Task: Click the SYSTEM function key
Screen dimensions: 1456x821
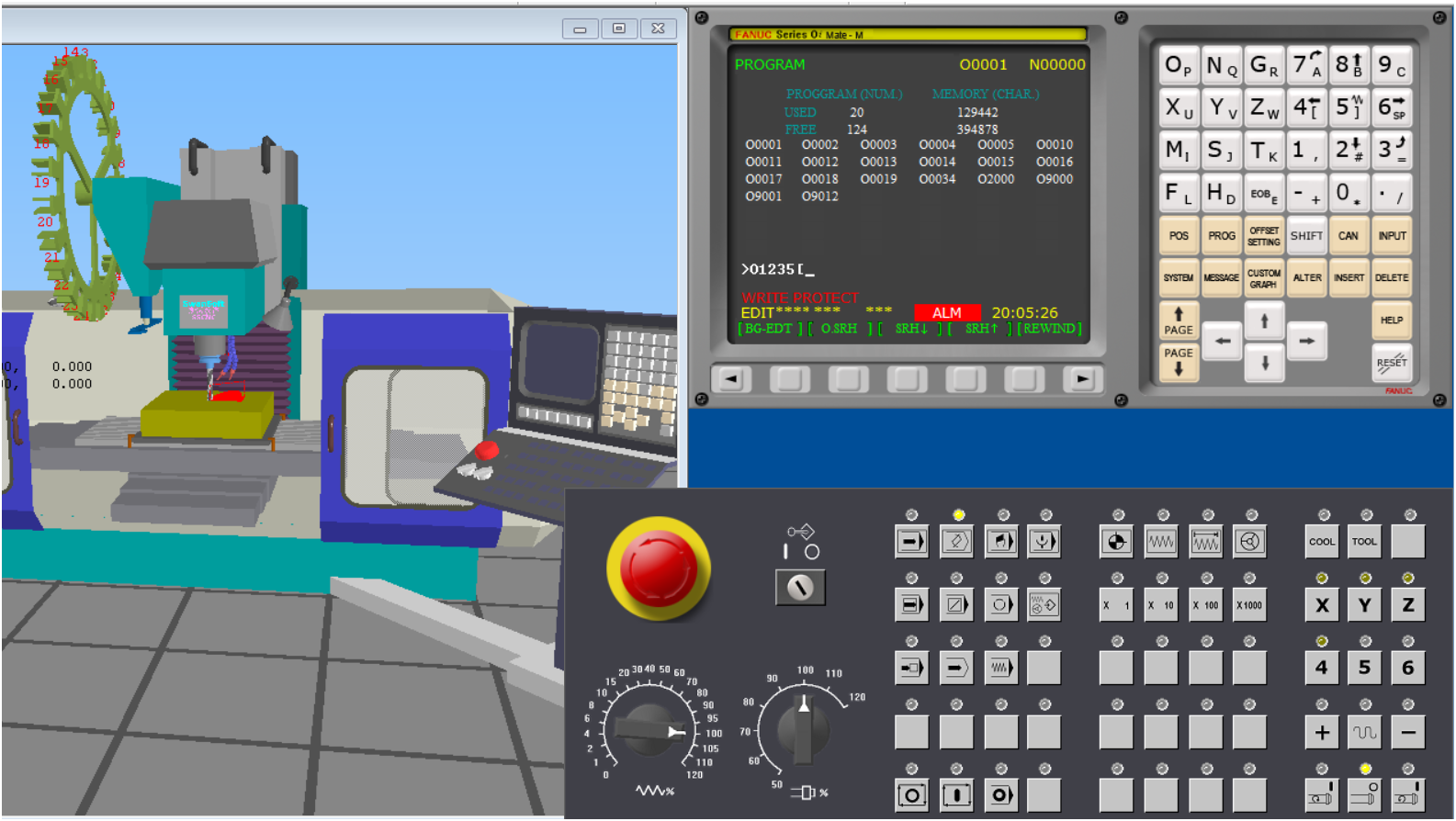Action: click(1179, 277)
